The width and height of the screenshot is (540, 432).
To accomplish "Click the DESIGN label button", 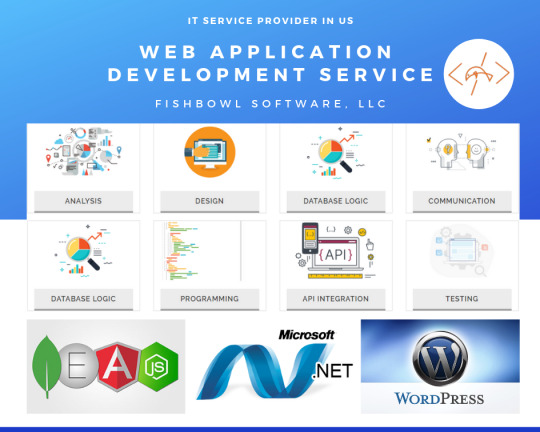I will (x=210, y=201).
